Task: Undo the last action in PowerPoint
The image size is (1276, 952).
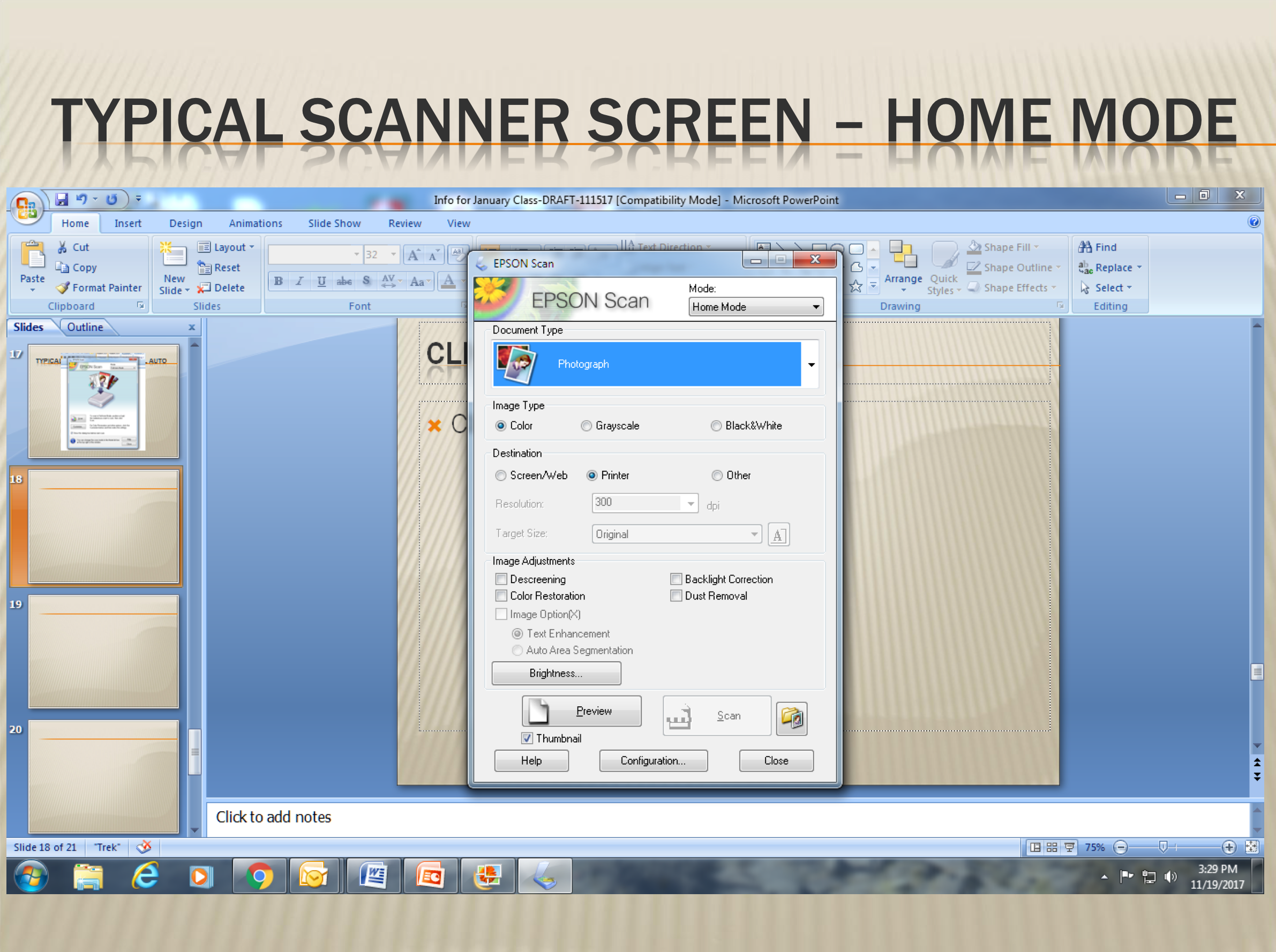Action: click(x=82, y=199)
